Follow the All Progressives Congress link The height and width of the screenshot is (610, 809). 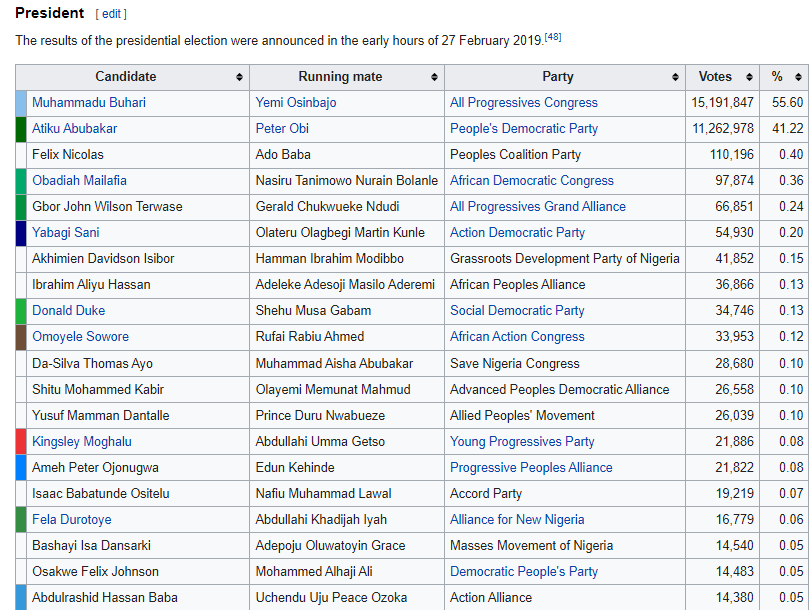point(524,102)
